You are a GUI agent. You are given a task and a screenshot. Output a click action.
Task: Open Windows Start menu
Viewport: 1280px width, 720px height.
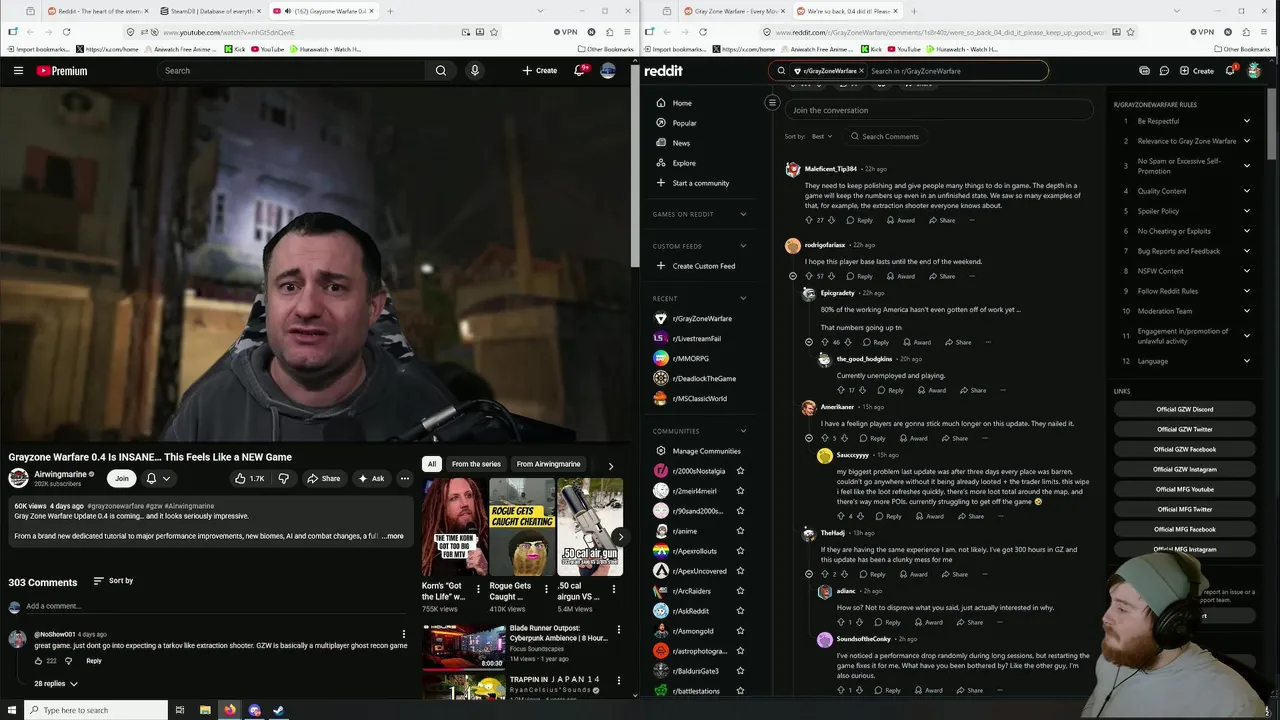(12, 710)
